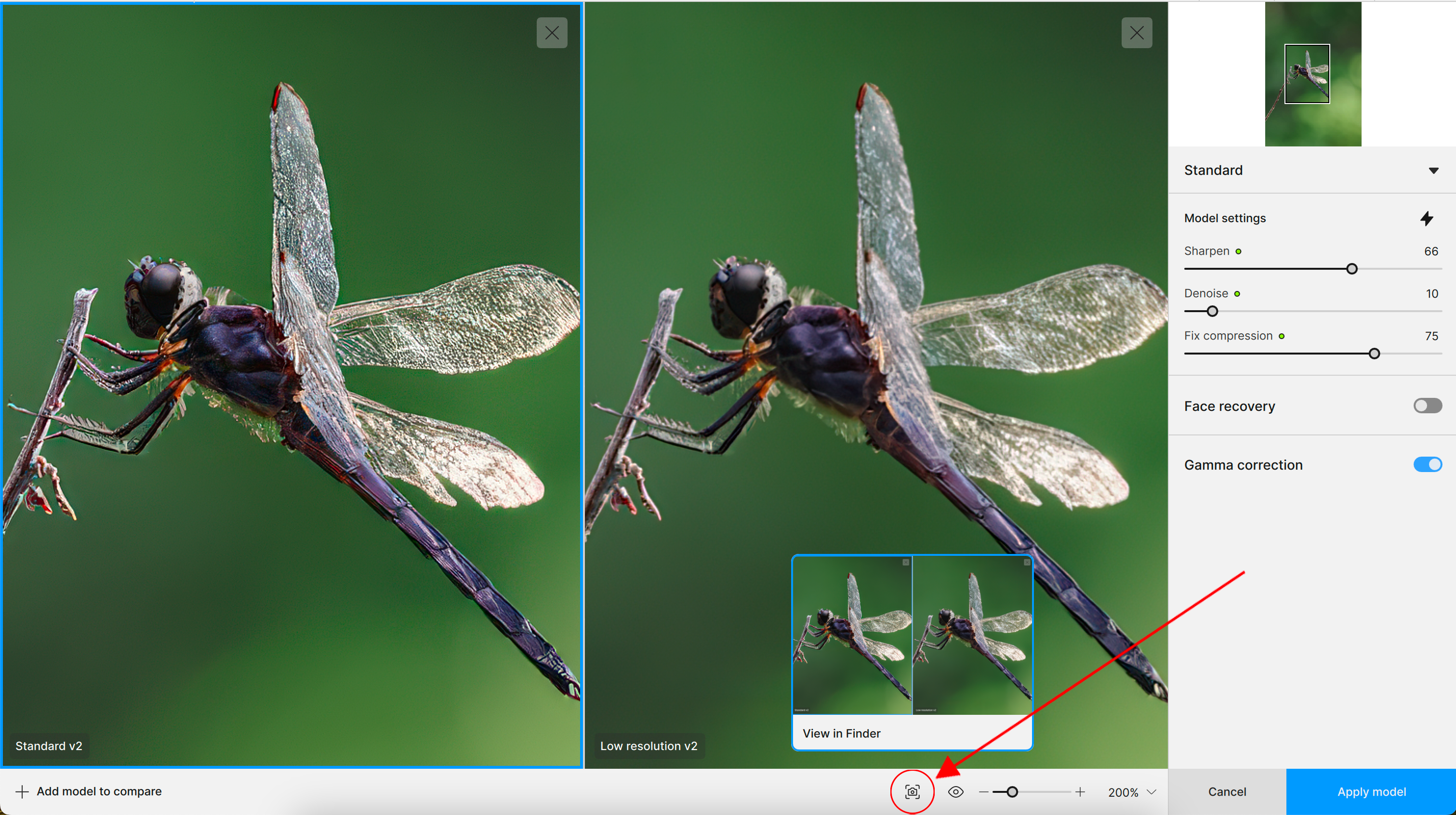This screenshot has width=1456, height=815.
Task: Click the Denoise slider handle
Action: coord(1212,312)
